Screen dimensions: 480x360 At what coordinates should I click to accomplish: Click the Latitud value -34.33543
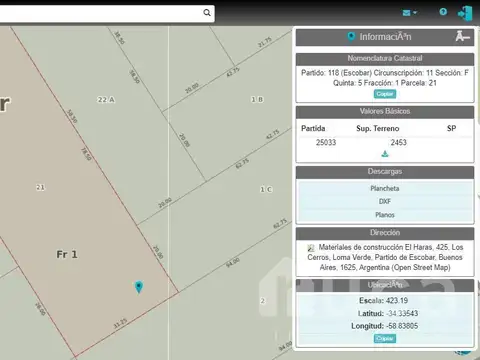[402, 313]
